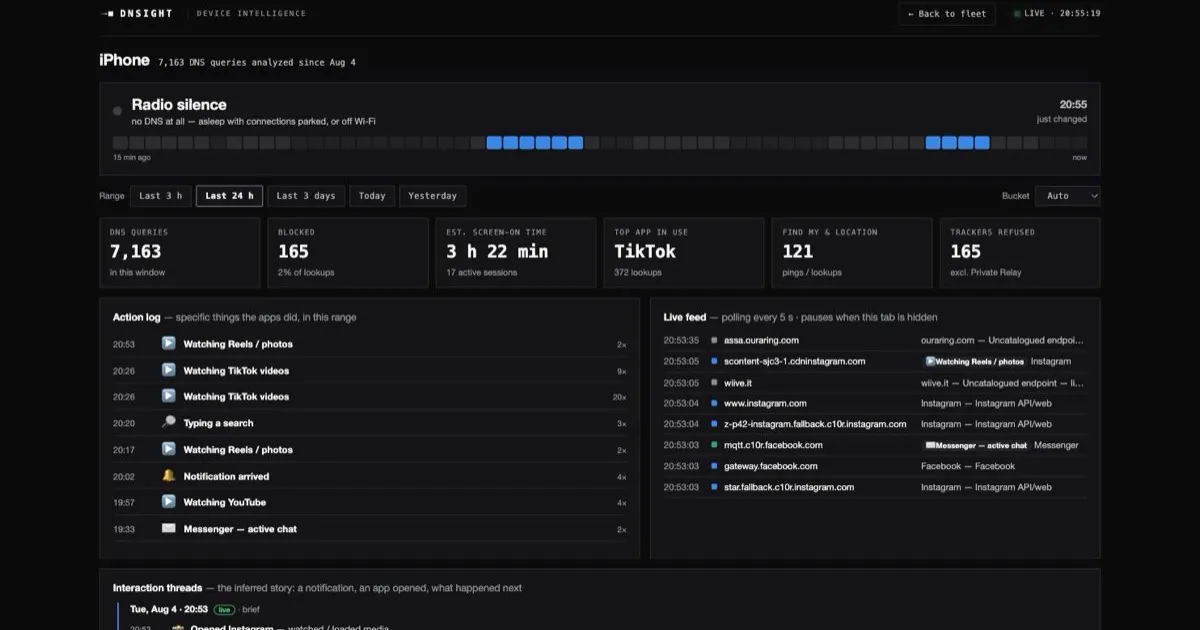Click blue dot beside star.fallback.c10r.instagram.com

(714, 487)
